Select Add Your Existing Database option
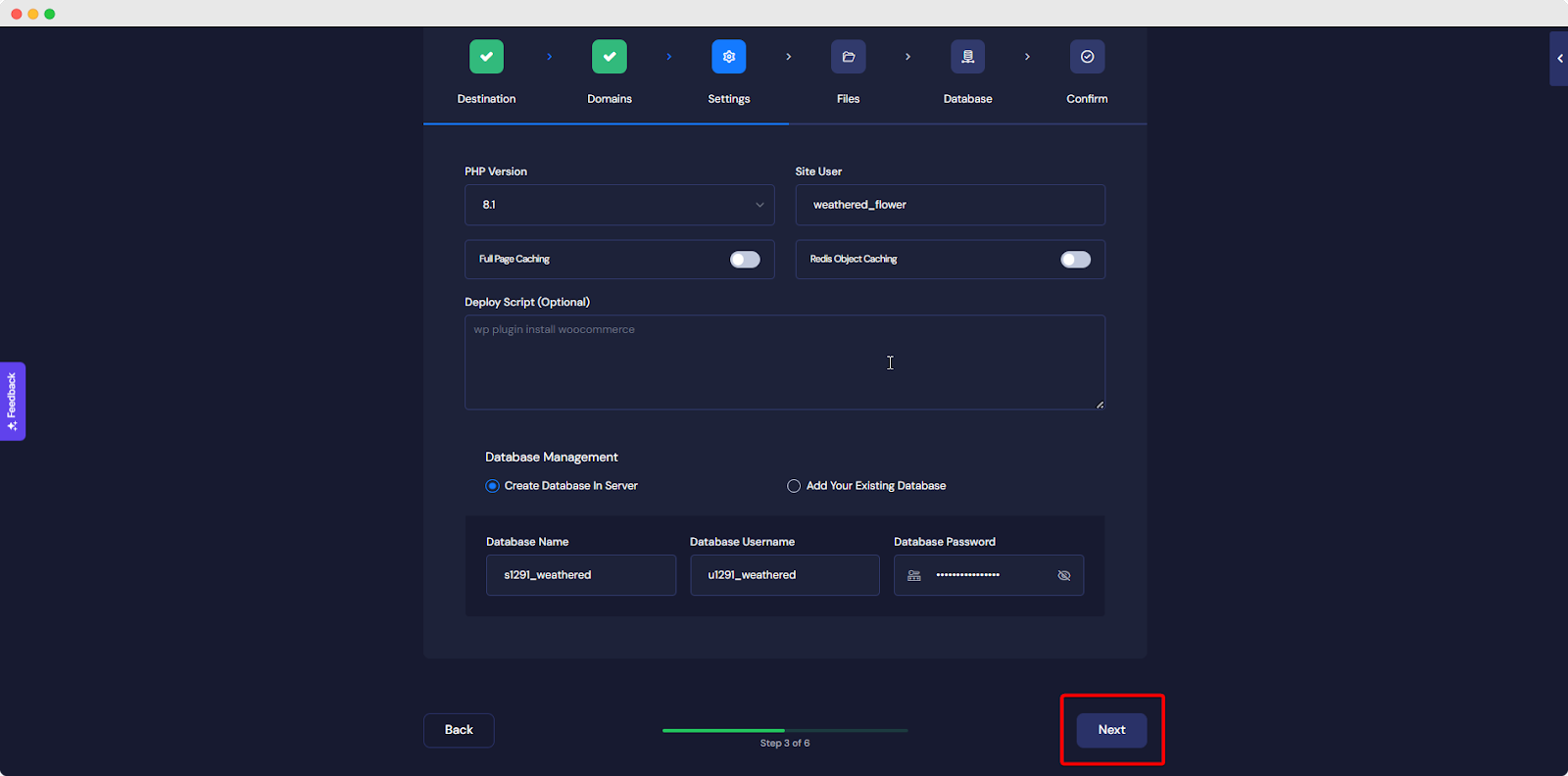Image resolution: width=1568 pixels, height=776 pixels. click(794, 486)
